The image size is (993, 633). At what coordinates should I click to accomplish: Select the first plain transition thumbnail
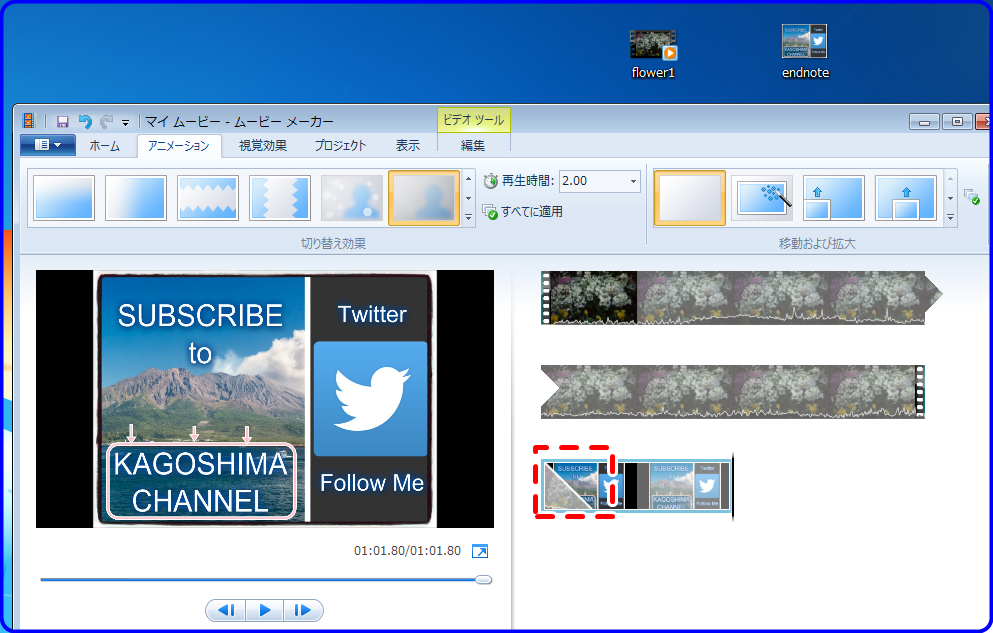[63, 197]
